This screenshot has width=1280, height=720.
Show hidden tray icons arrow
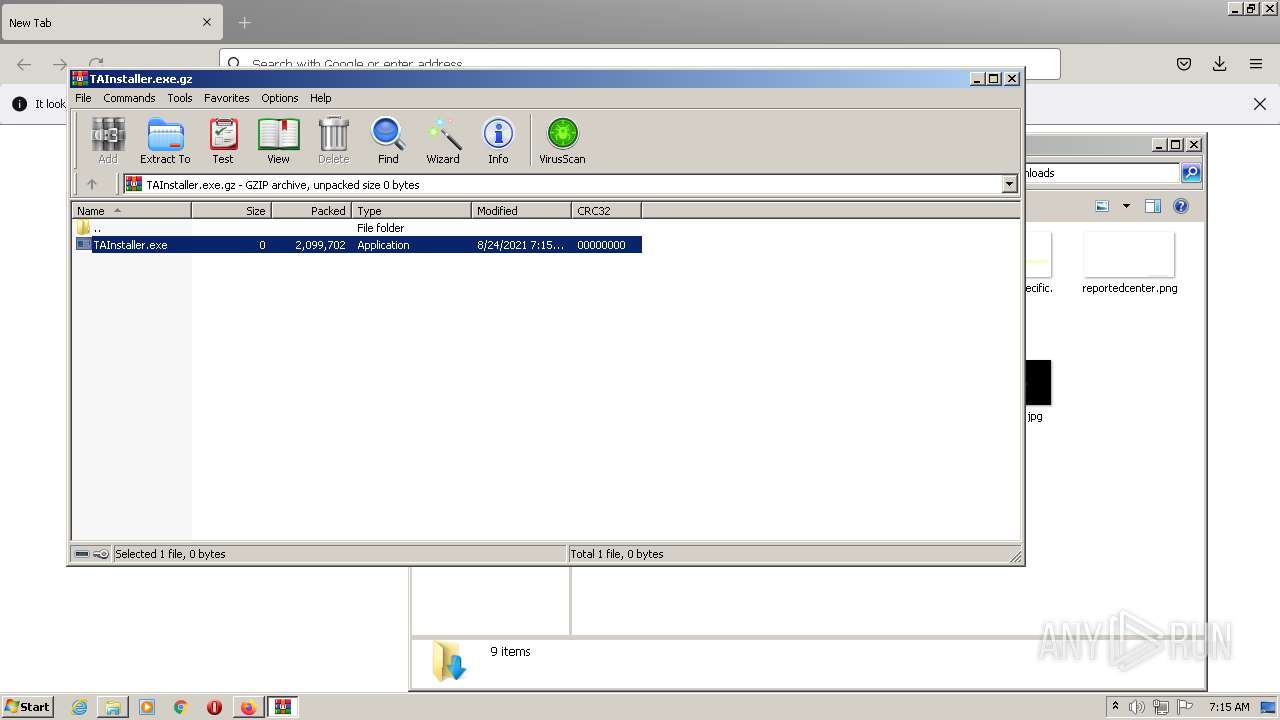(x=1115, y=707)
